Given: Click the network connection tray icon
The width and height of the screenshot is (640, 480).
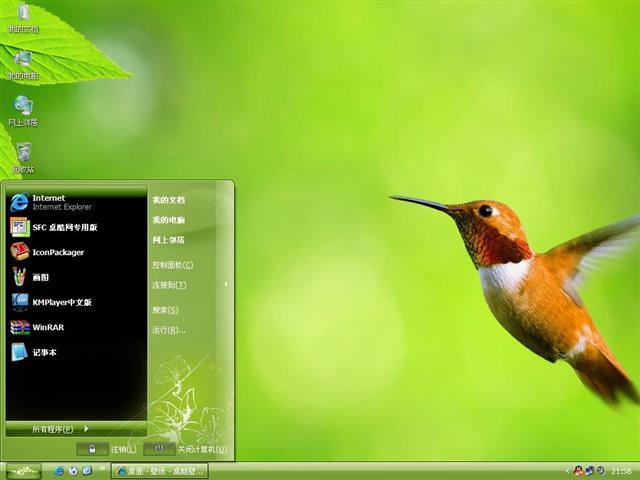Looking at the screenshot, I should [x=589, y=471].
